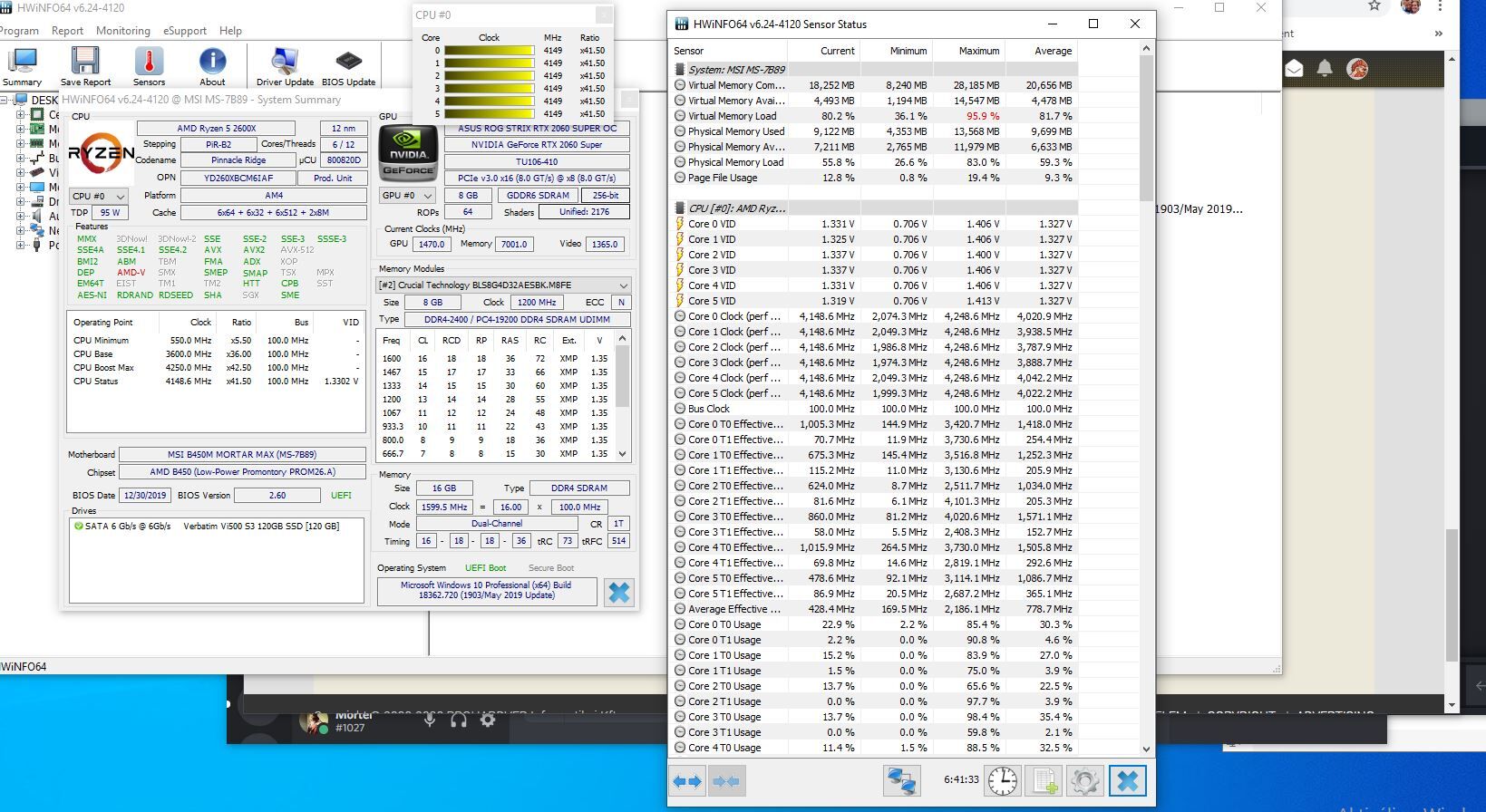Click the 'MSI B450M MORTAR MAX (MS-7B89)' motherboard field
The height and width of the screenshot is (812, 1486).
click(x=242, y=455)
